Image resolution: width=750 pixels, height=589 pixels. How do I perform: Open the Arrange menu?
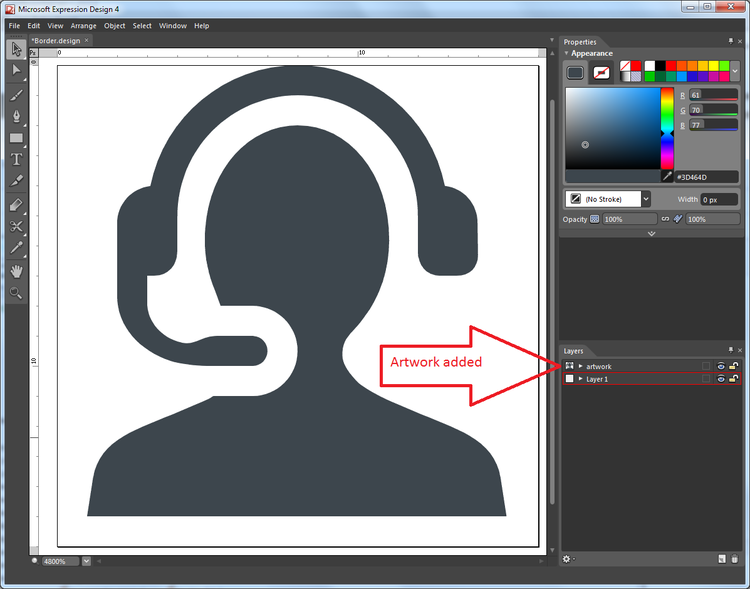[x=83, y=25]
